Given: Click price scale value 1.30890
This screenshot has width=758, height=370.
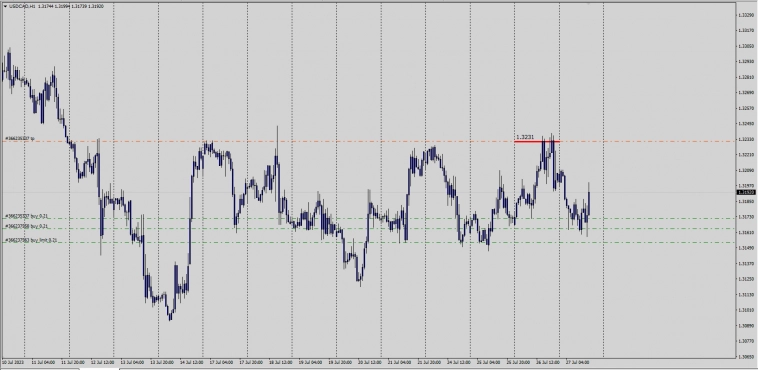Looking at the screenshot, I should [746, 326].
